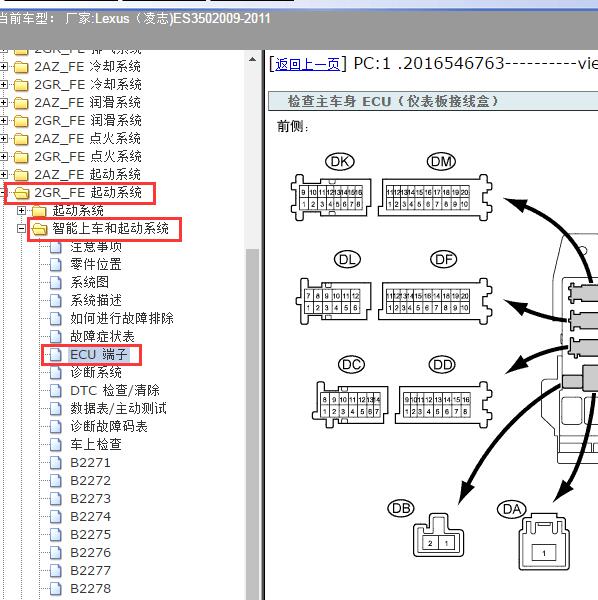The image size is (598, 600).
Task: Click document icon beside ECU 端子
Action: click(x=56, y=355)
